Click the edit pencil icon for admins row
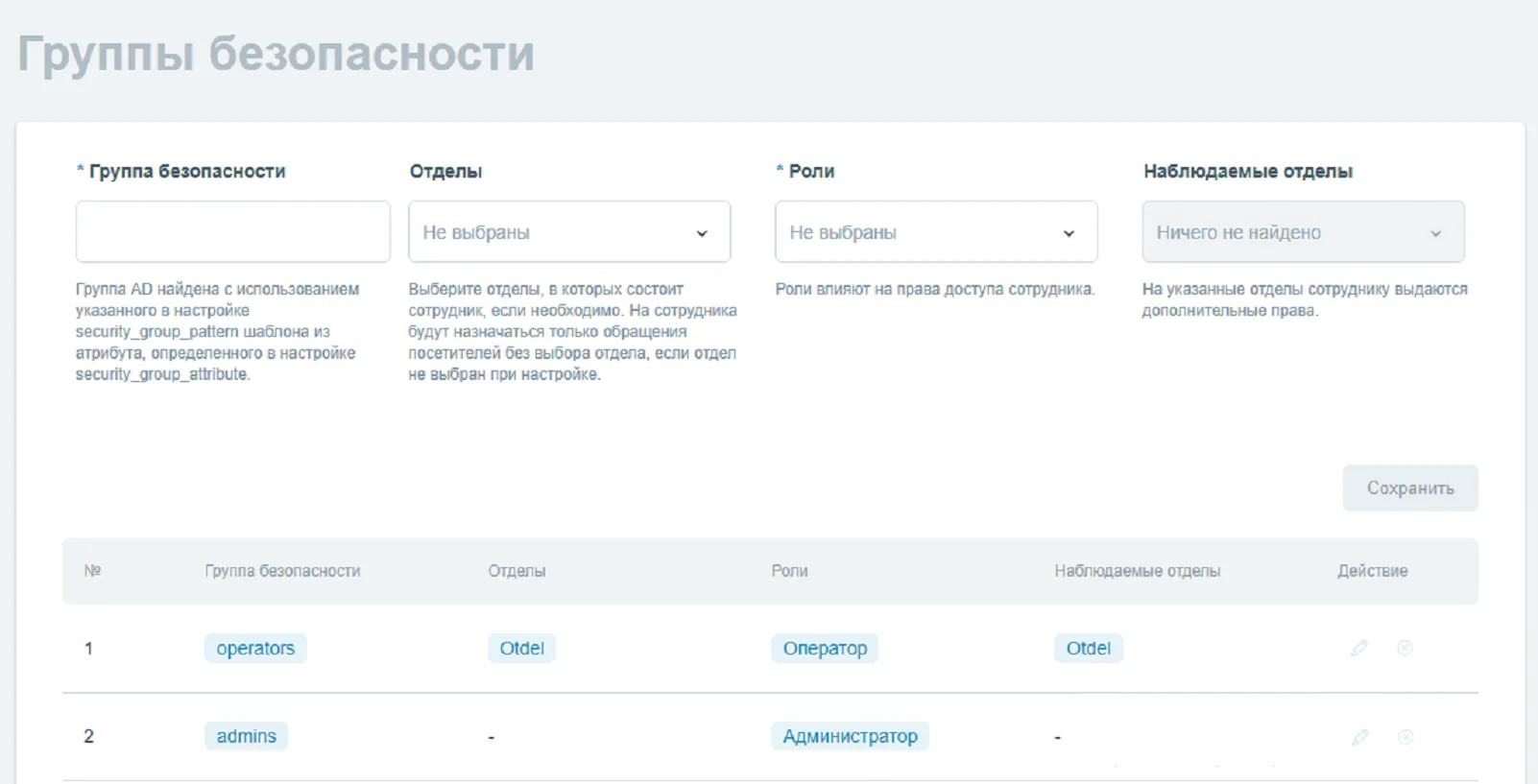1538x784 pixels. point(1359,737)
